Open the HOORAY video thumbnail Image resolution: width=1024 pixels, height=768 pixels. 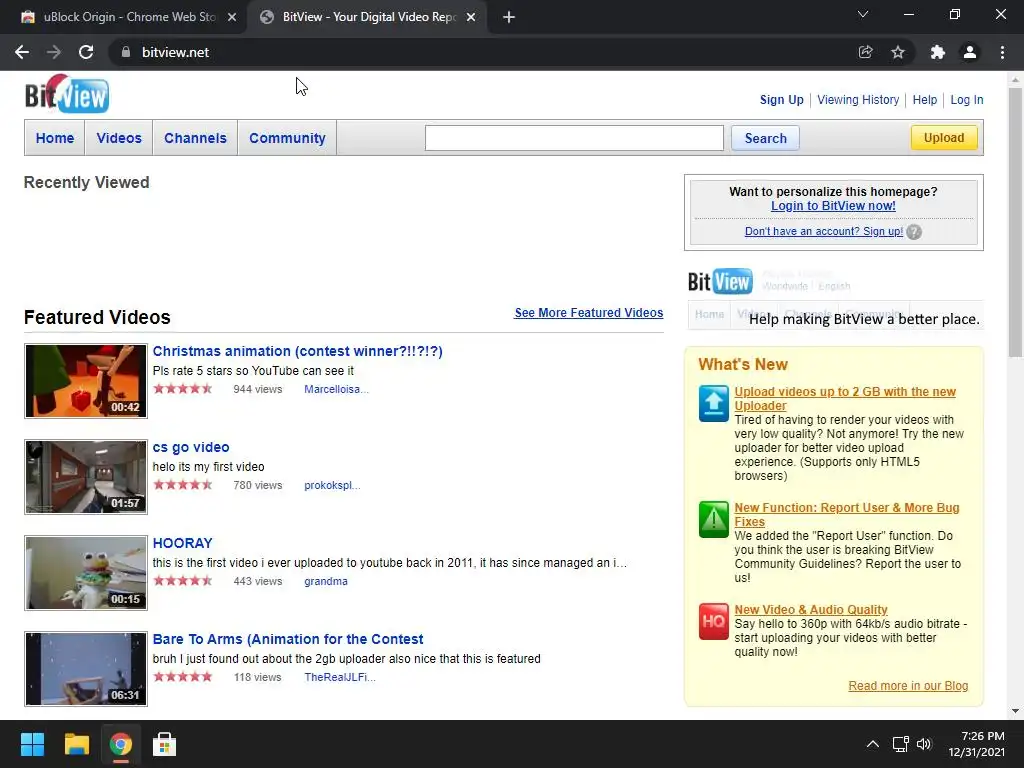[x=86, y=573]
